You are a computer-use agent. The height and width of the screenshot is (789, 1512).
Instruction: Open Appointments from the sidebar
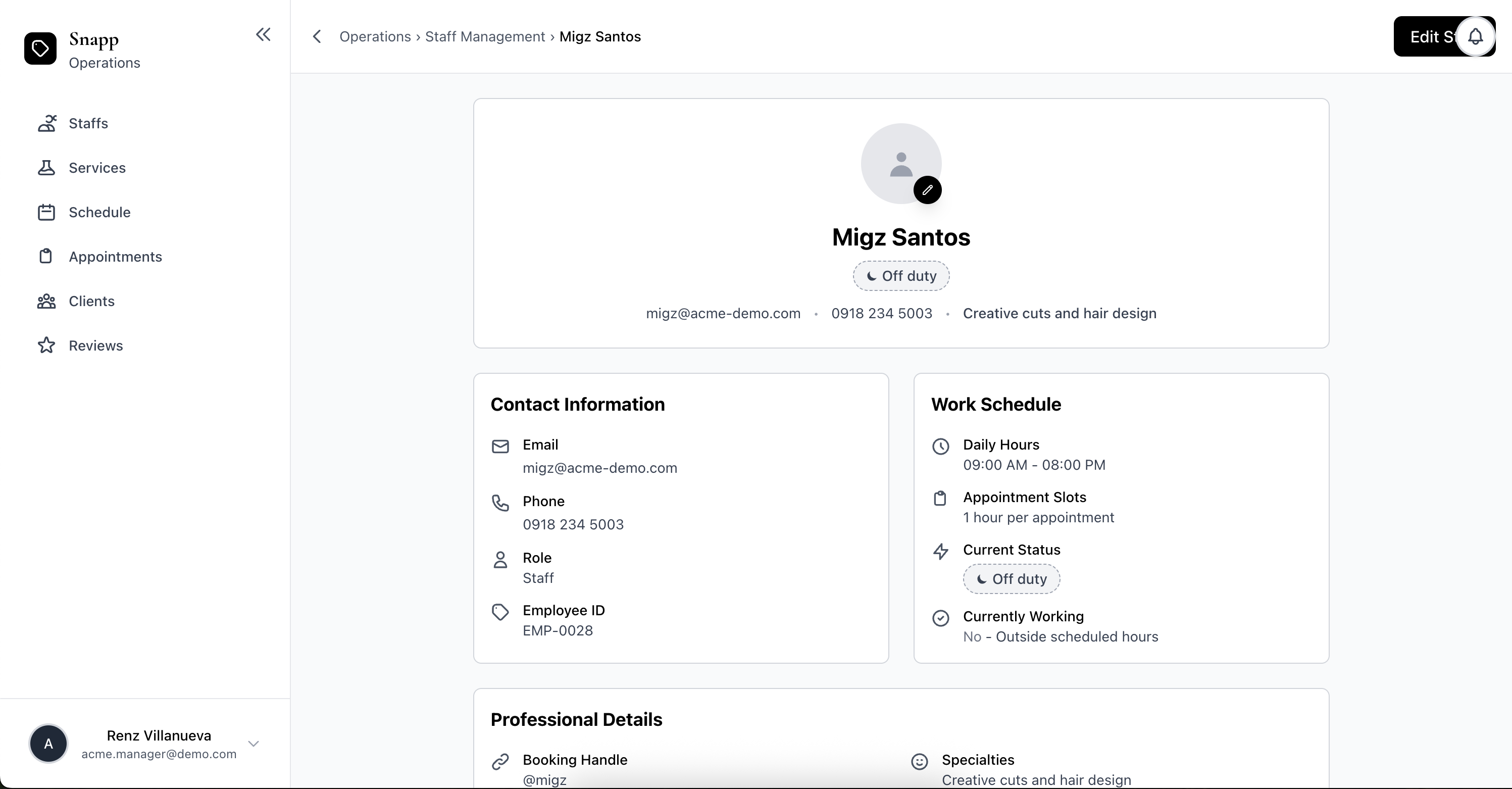(x=116, y=257)
